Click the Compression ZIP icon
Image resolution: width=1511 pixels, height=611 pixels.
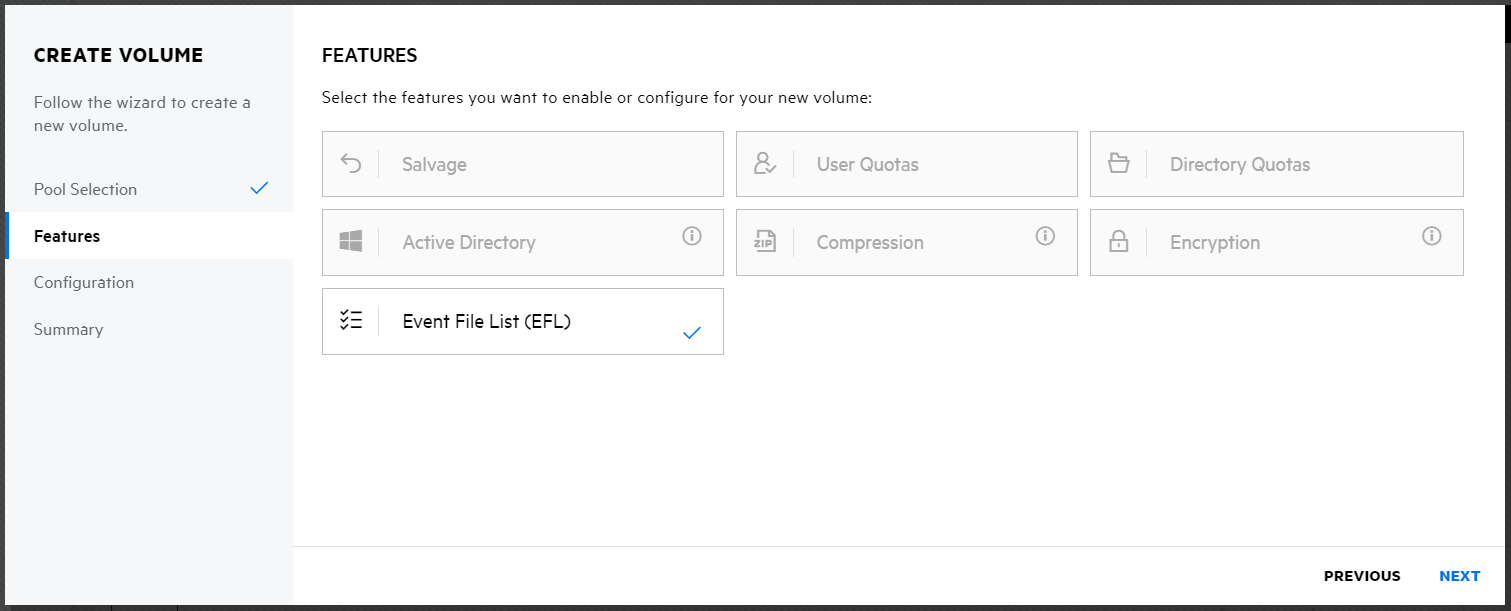(x=765, y=242)
